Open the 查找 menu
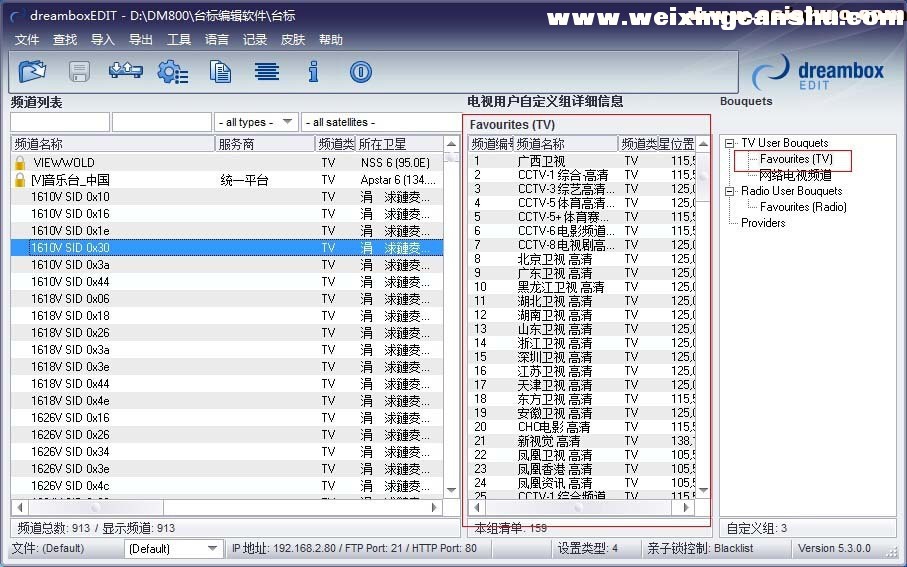Screen dimensions: 907x567 tap(65, 40)
